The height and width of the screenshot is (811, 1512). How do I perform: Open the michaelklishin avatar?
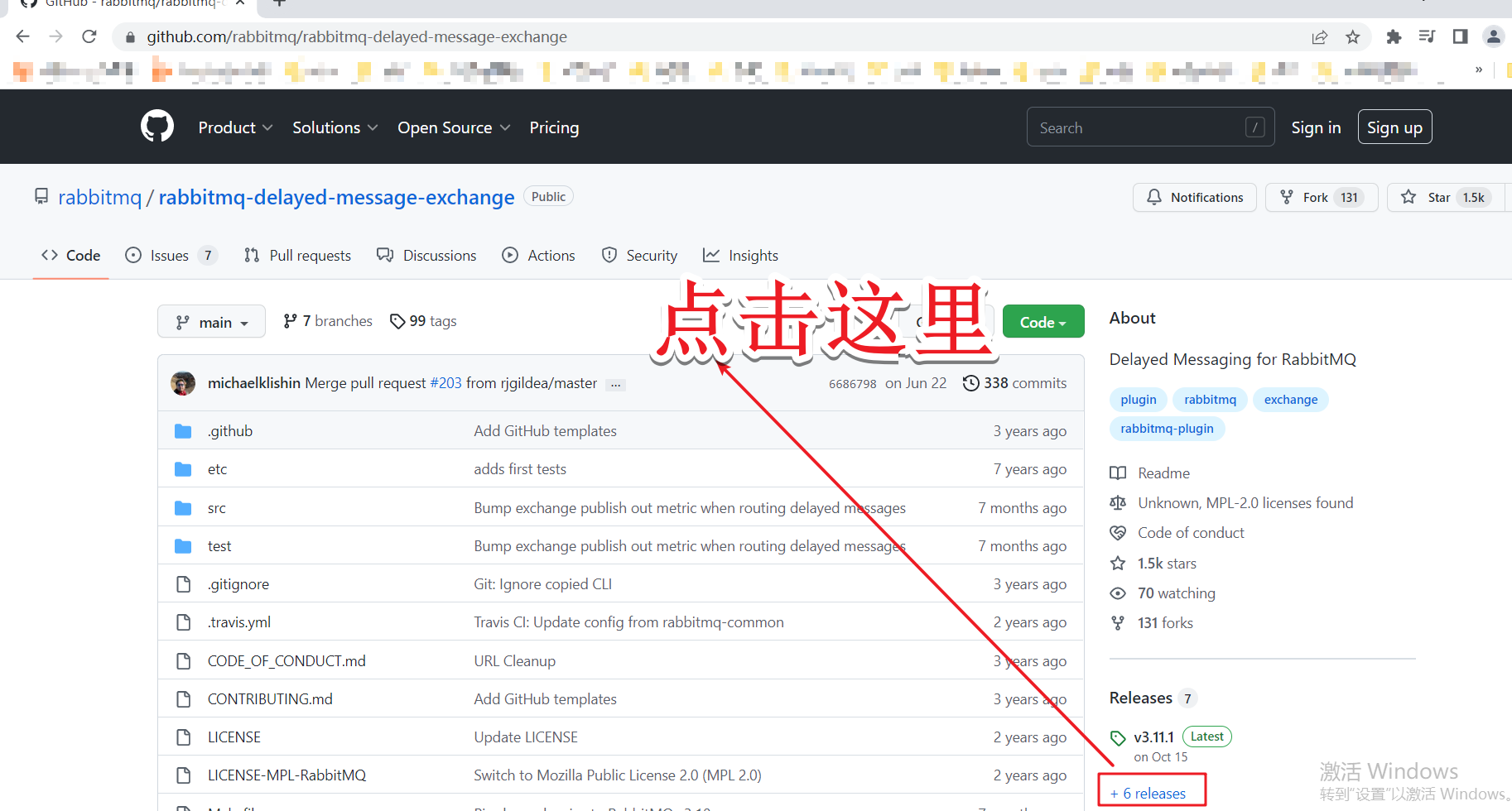tap(183, 383)
